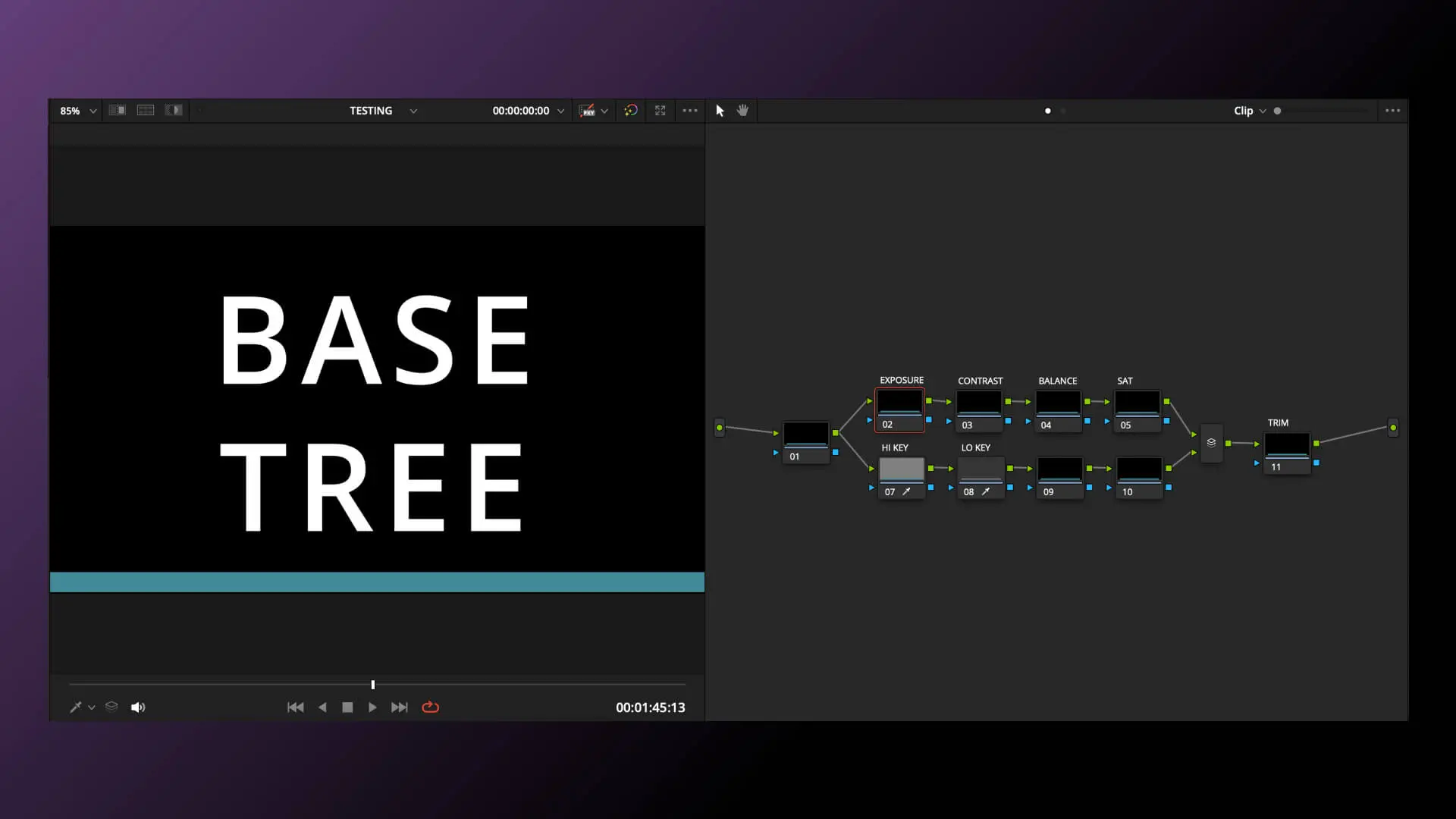Click the first page dot in node editor
This screenshot has height=819, width=1456.
tap(1048, 111)
